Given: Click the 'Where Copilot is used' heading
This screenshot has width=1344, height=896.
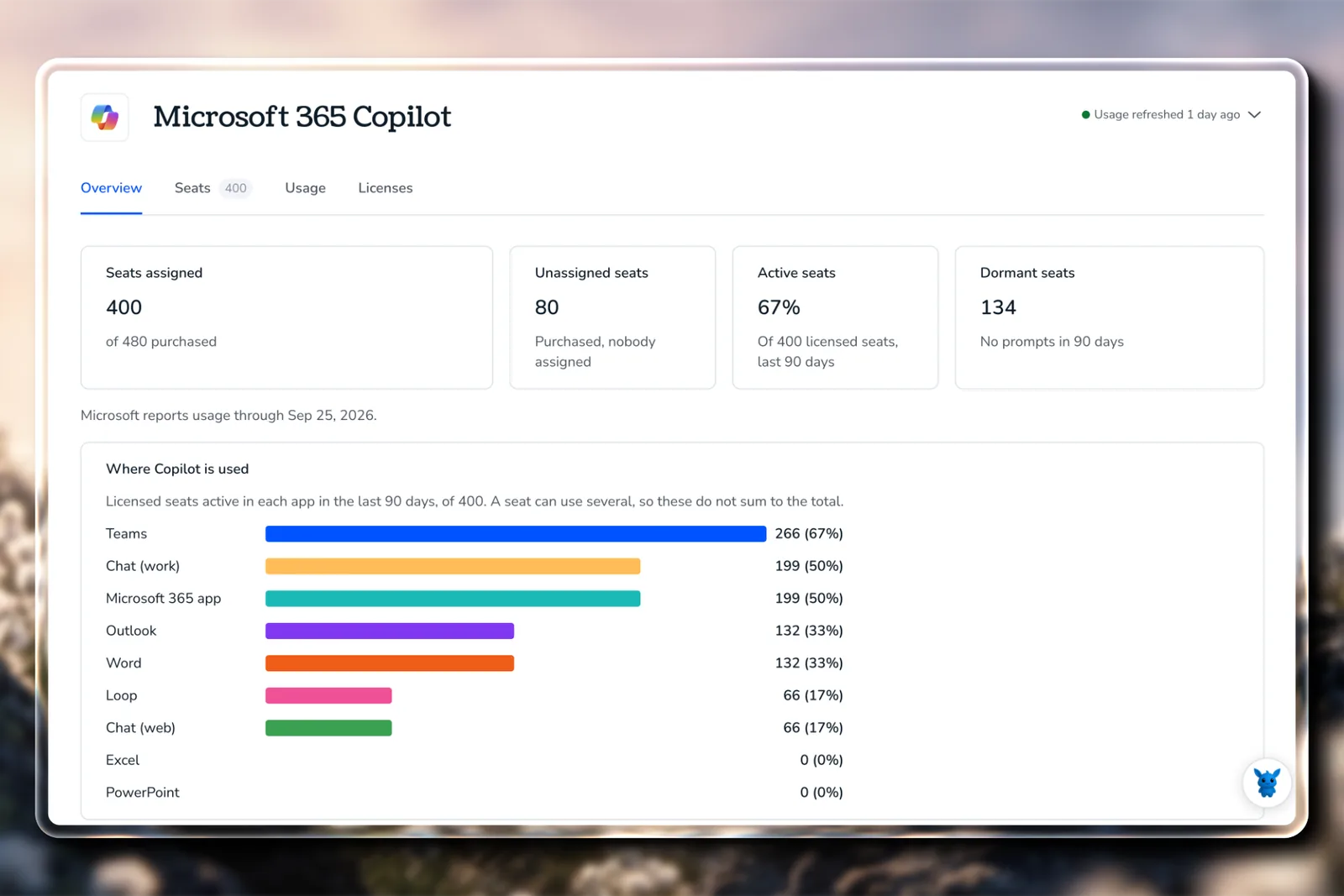Looking at the screenshot, I should click(x=177, y=469).
